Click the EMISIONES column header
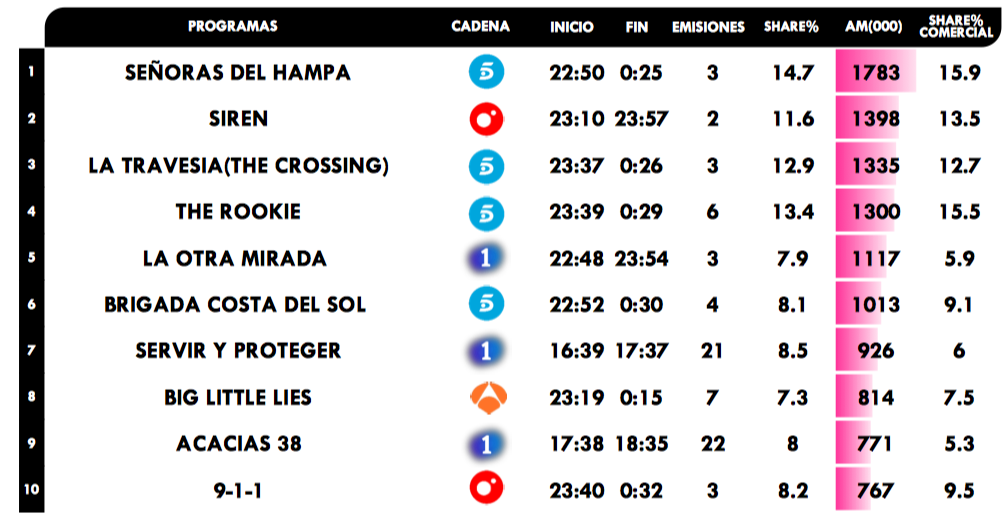The image size is (1008, 519). click(708, 27)
